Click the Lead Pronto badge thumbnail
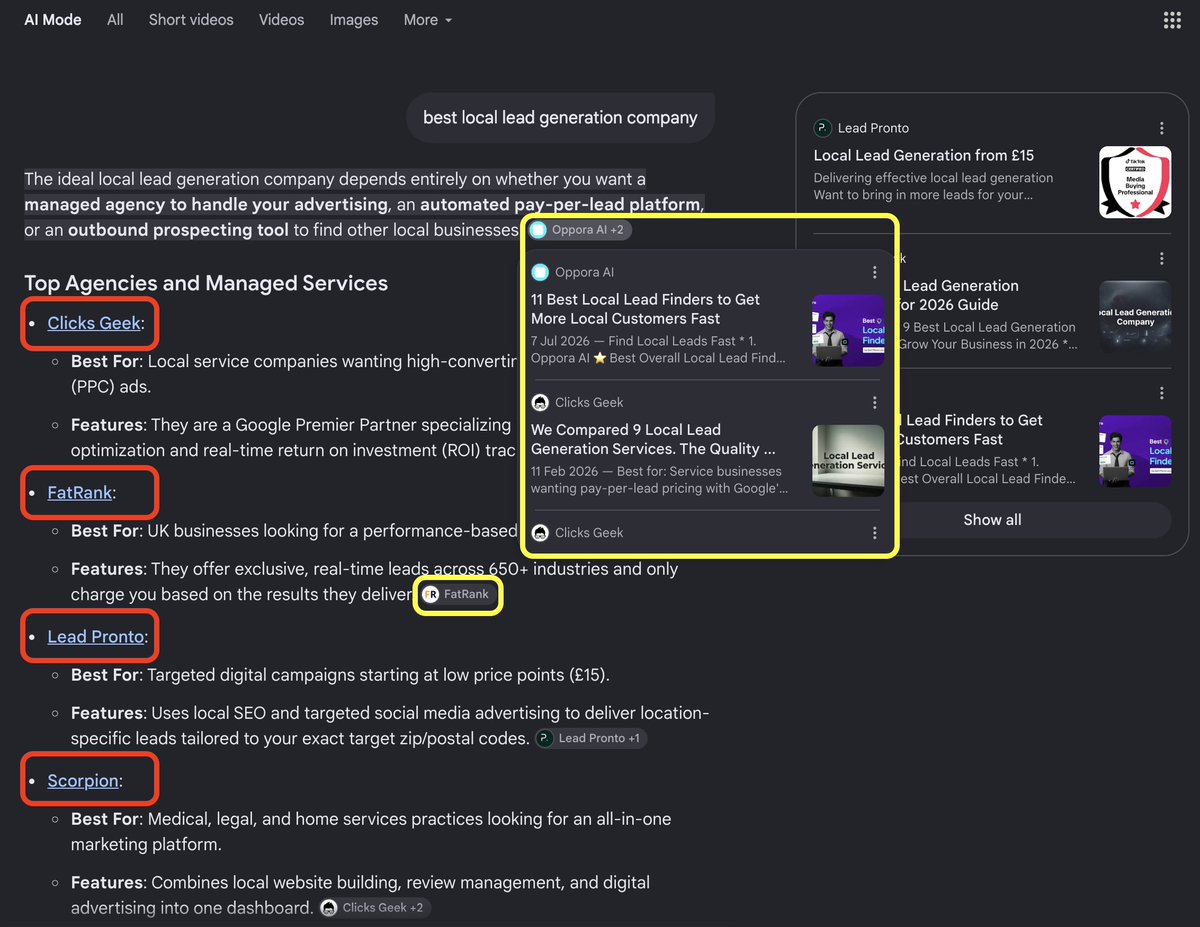This screenshot has width=1200, height=927. [1135, 182]
